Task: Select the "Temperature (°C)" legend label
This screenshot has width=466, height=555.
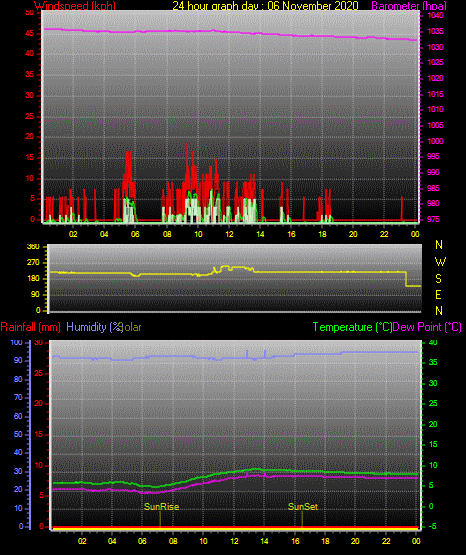Action: pos(352,327)
